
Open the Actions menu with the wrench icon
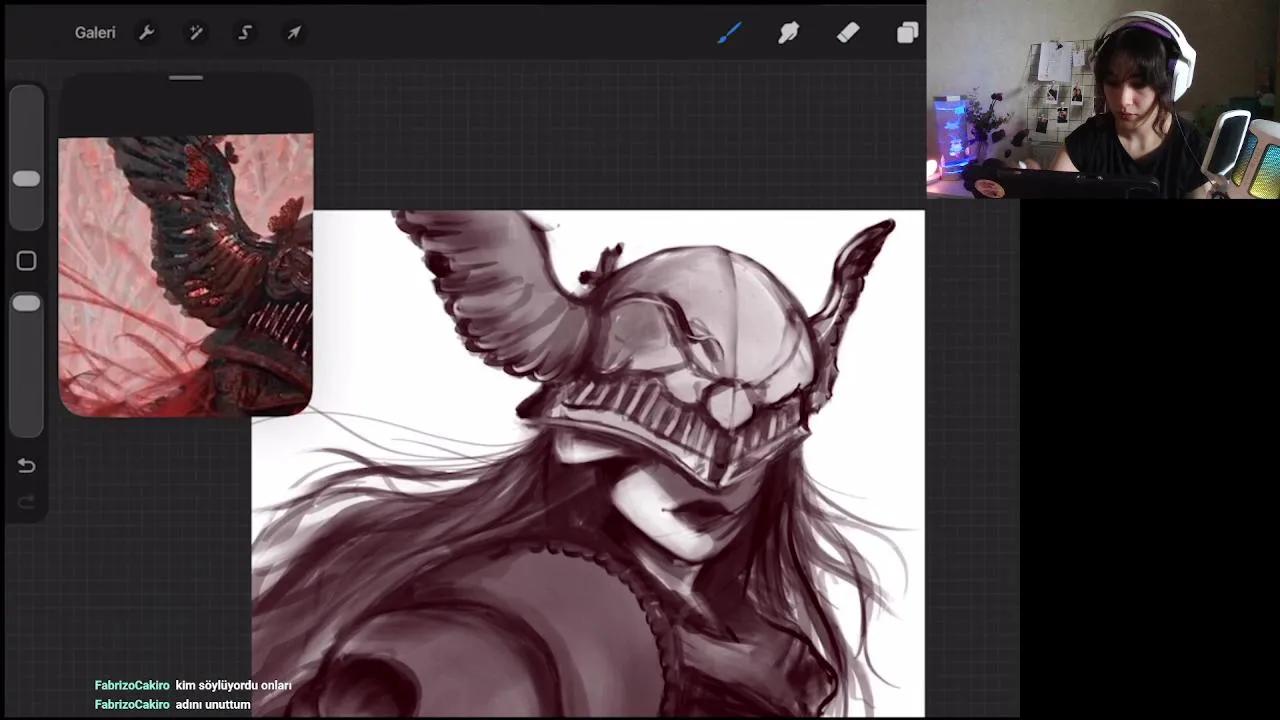click(146, 32)
